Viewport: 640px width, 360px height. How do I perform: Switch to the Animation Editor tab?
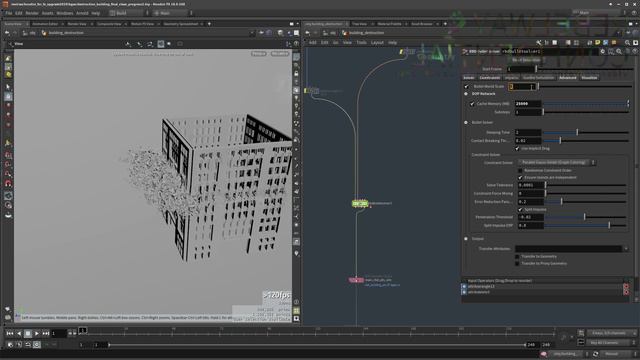[x=45, y=24]
